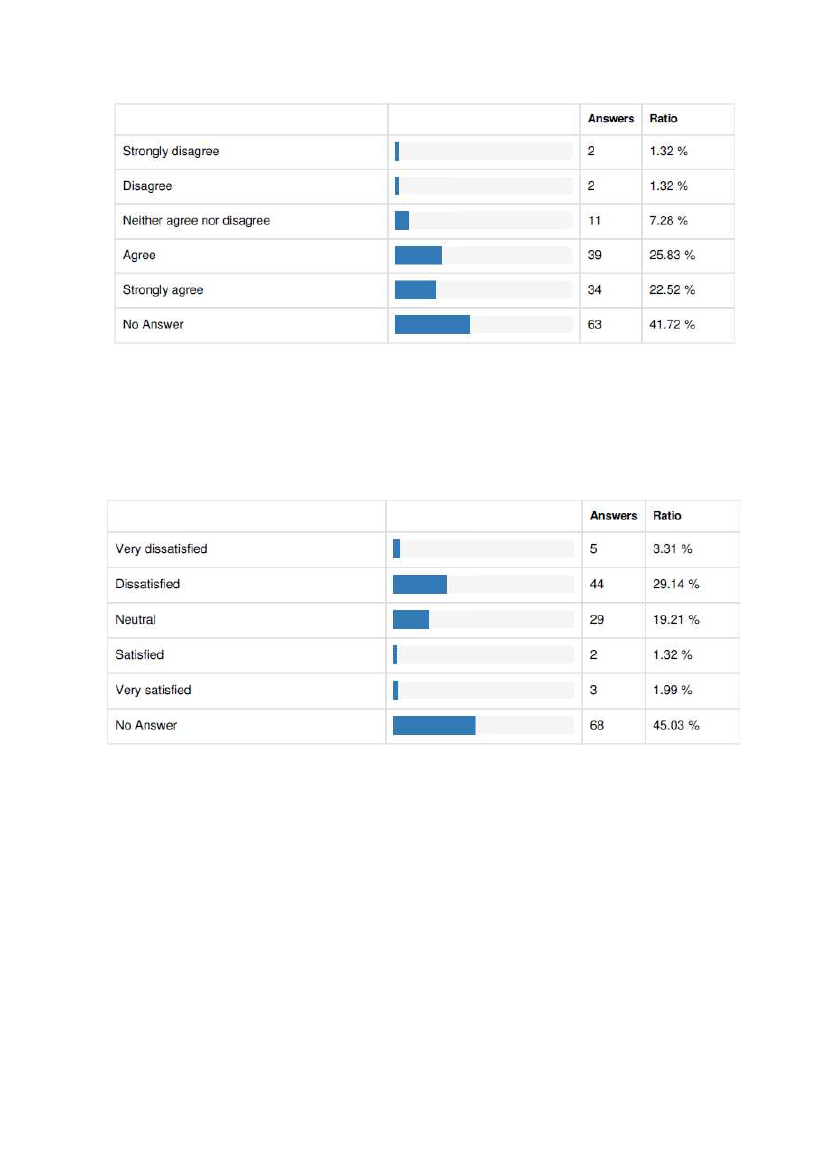Select the Neutral row bar
The width and height of the screenshot is (827, 1169).
(x=411, y=620)
